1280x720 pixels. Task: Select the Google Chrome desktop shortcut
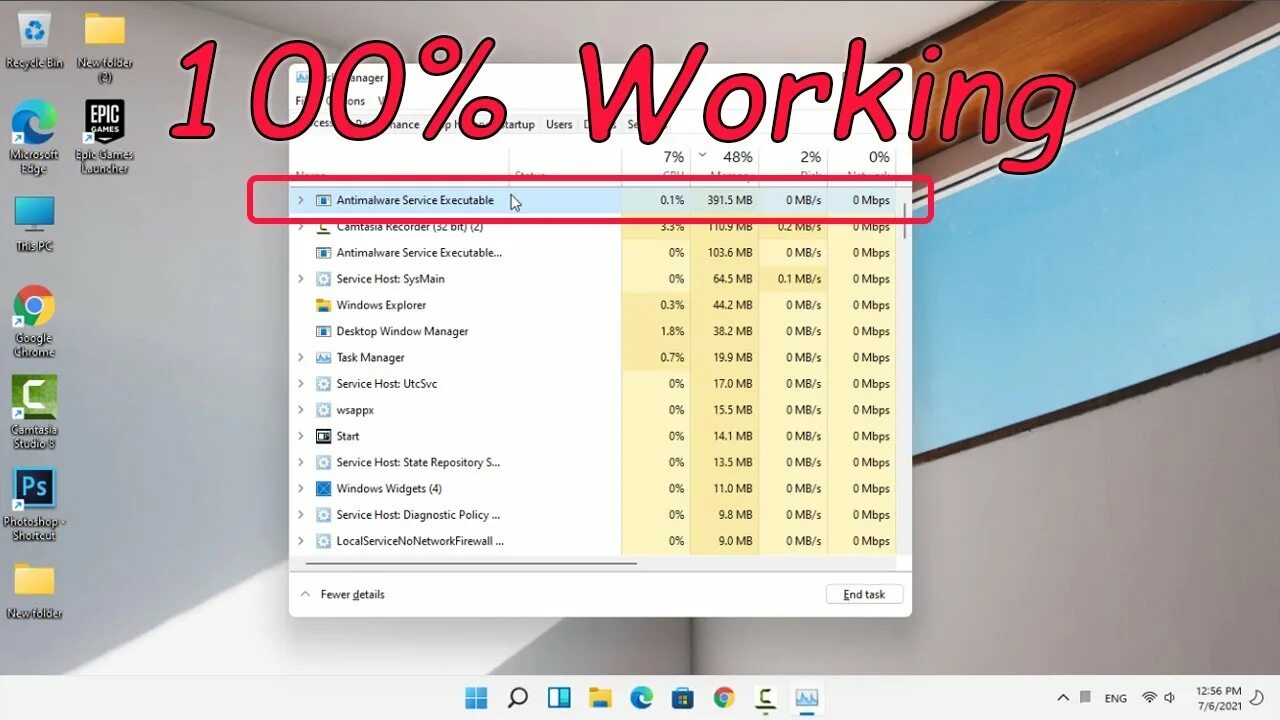point(34,322)
